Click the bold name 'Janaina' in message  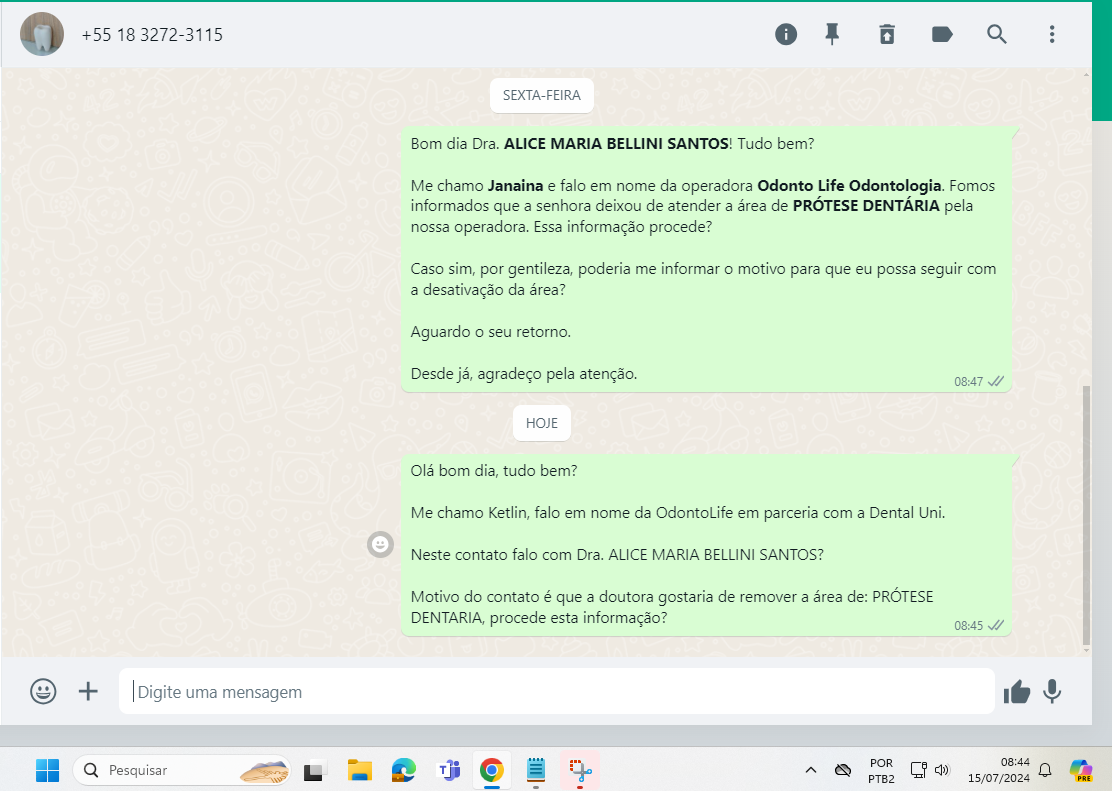pos(516,186)
